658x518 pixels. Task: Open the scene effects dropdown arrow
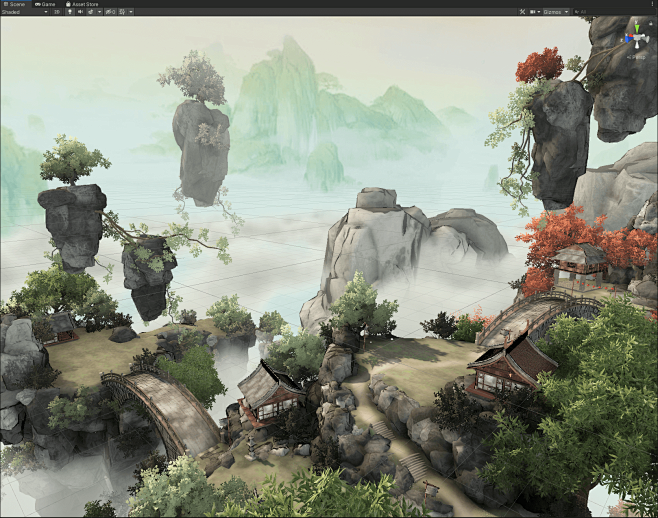(x=99, y=12)
